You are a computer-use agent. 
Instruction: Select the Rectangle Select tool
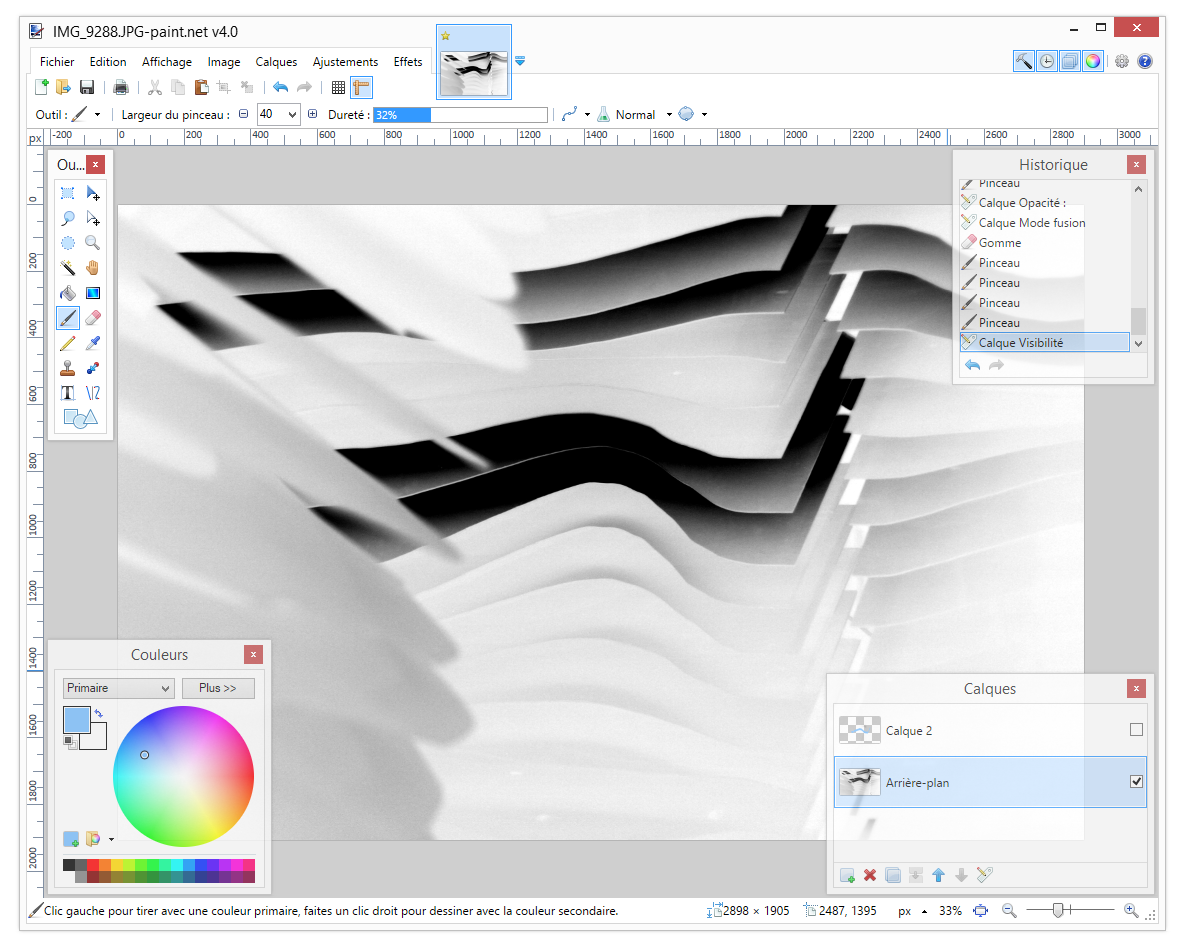tap(68, 193)
